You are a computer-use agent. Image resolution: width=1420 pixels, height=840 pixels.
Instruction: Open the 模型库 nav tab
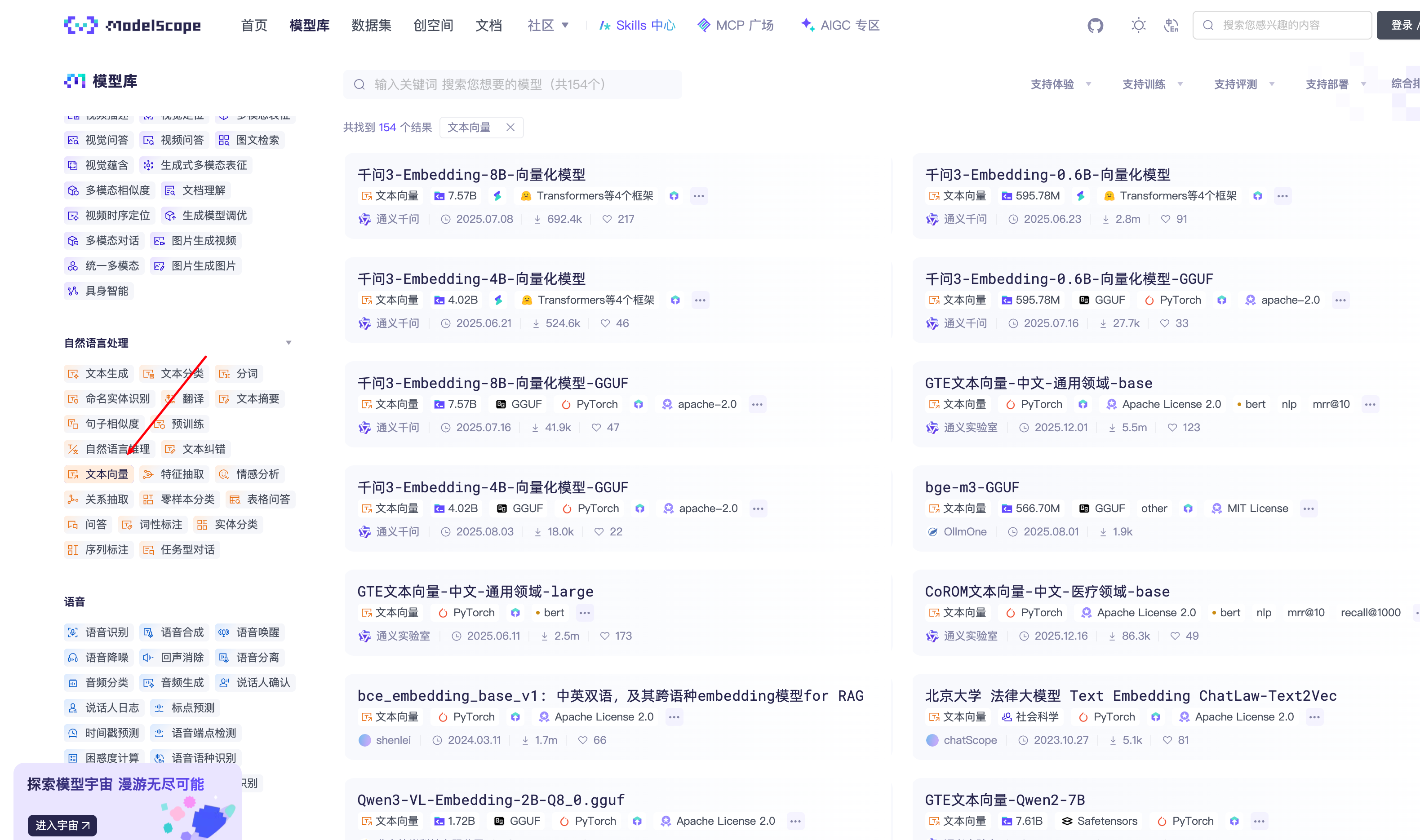coord(309,26)
